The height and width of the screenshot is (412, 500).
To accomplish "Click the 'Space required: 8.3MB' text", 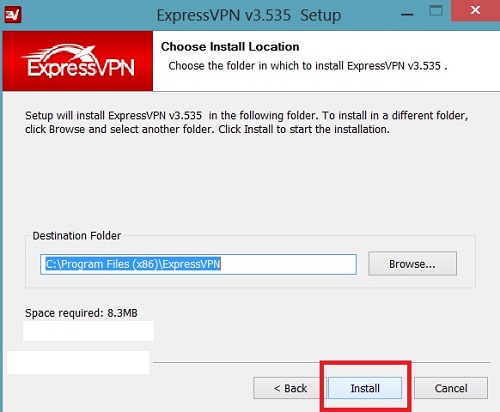I will pos(81,313).
